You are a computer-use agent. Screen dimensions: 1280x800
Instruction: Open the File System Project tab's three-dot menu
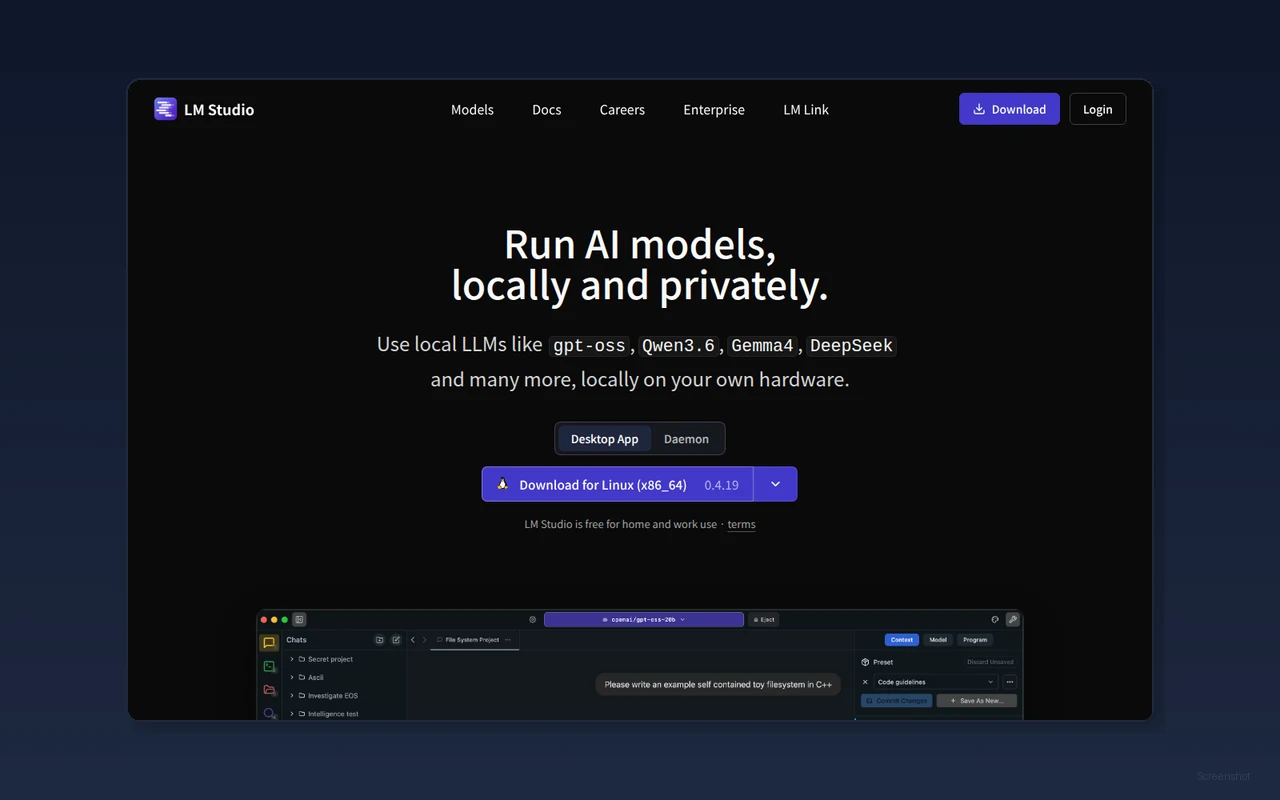pyautogui.click(x=508, y=640)
